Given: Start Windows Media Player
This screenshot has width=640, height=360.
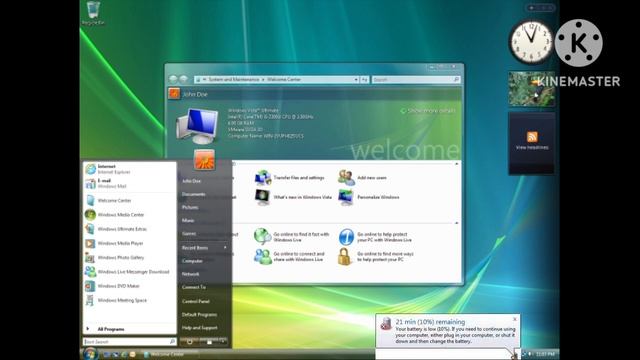Looking at the screenshot, I should 129,243.
